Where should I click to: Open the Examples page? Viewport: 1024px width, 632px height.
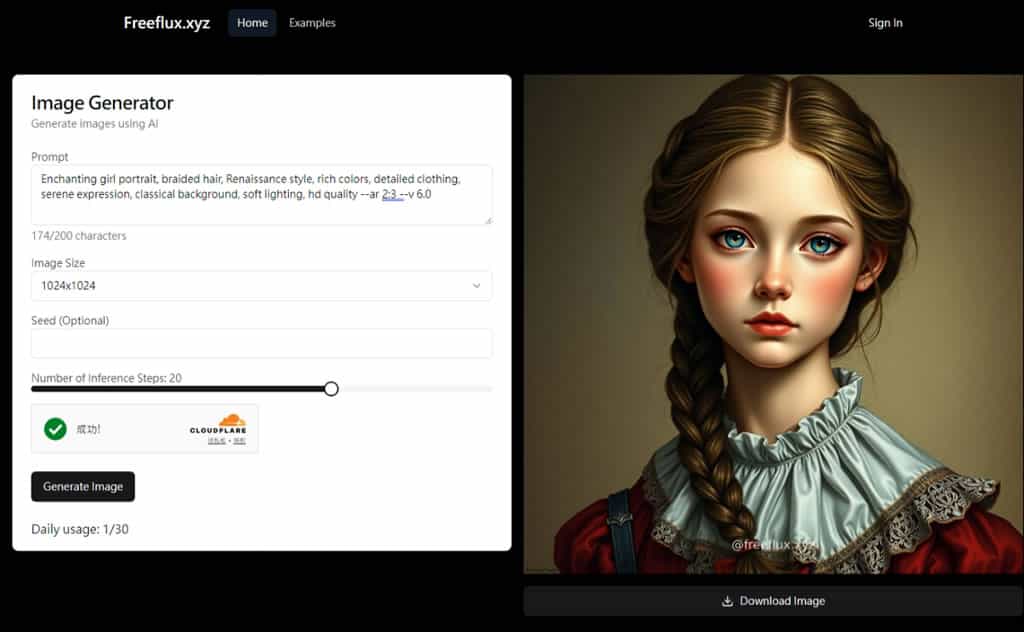312,23
